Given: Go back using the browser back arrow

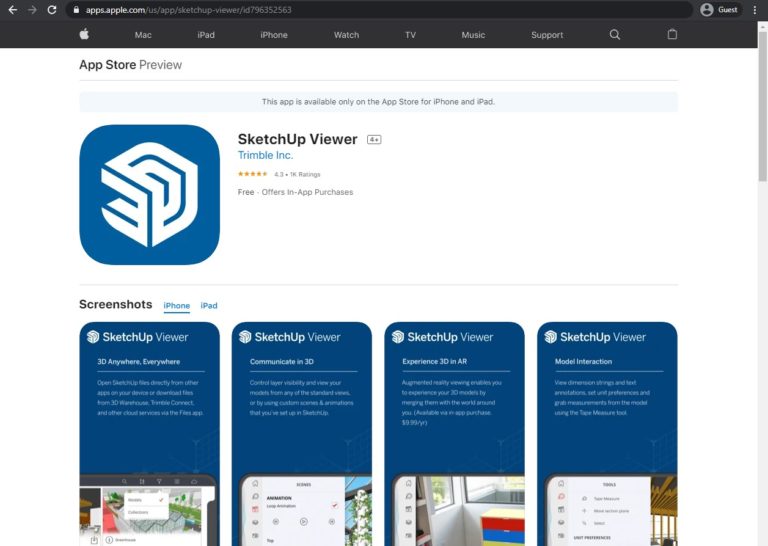Looking at the screenshot, I should click(x=13, y=10).
